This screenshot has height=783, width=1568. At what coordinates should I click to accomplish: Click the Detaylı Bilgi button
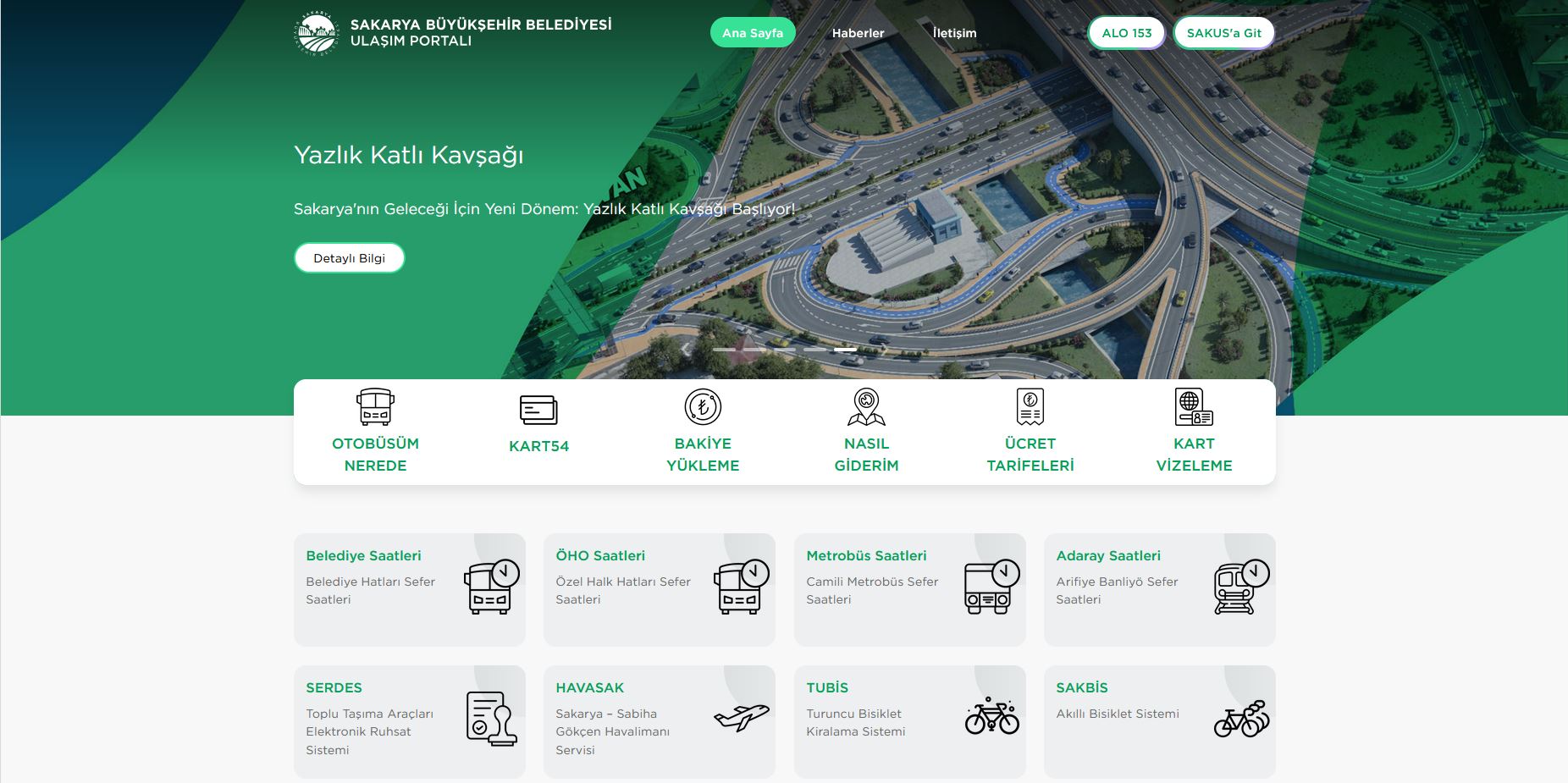(x=349, y=258)
